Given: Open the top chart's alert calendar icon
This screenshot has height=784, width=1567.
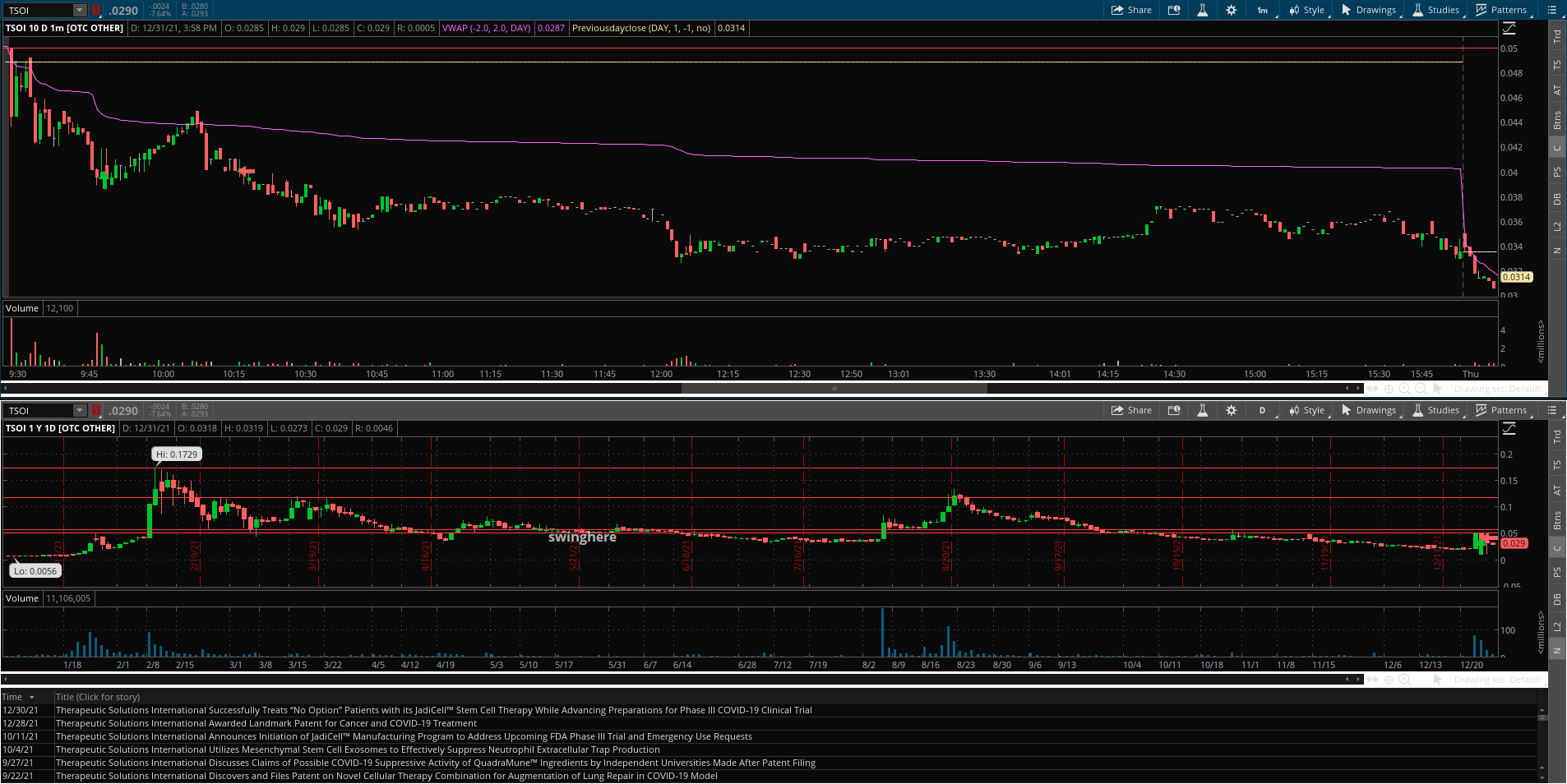Looking at the screenshot, I should click(x=1174, y=11).
